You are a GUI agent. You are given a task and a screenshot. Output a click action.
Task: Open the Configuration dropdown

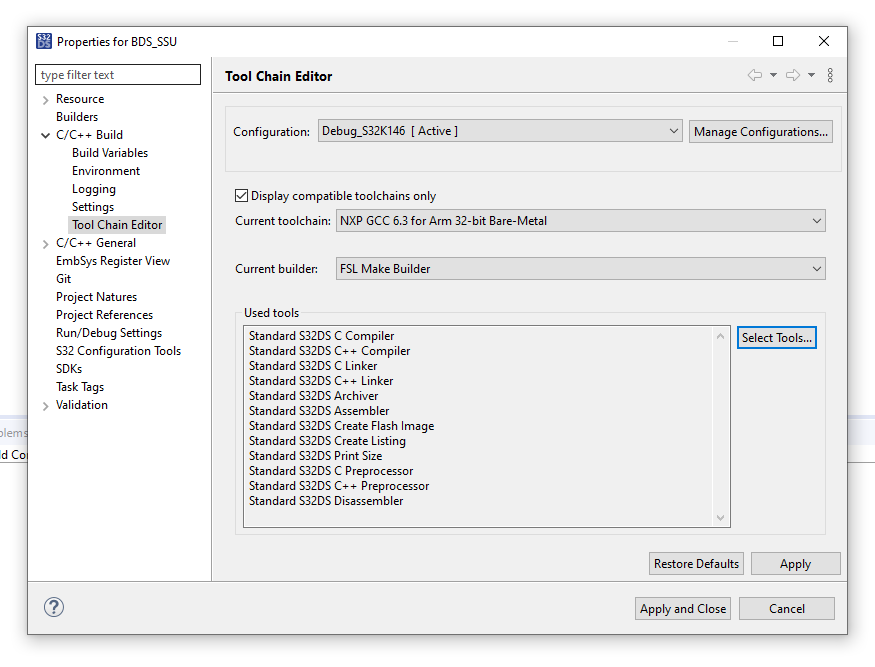[500, 131]
